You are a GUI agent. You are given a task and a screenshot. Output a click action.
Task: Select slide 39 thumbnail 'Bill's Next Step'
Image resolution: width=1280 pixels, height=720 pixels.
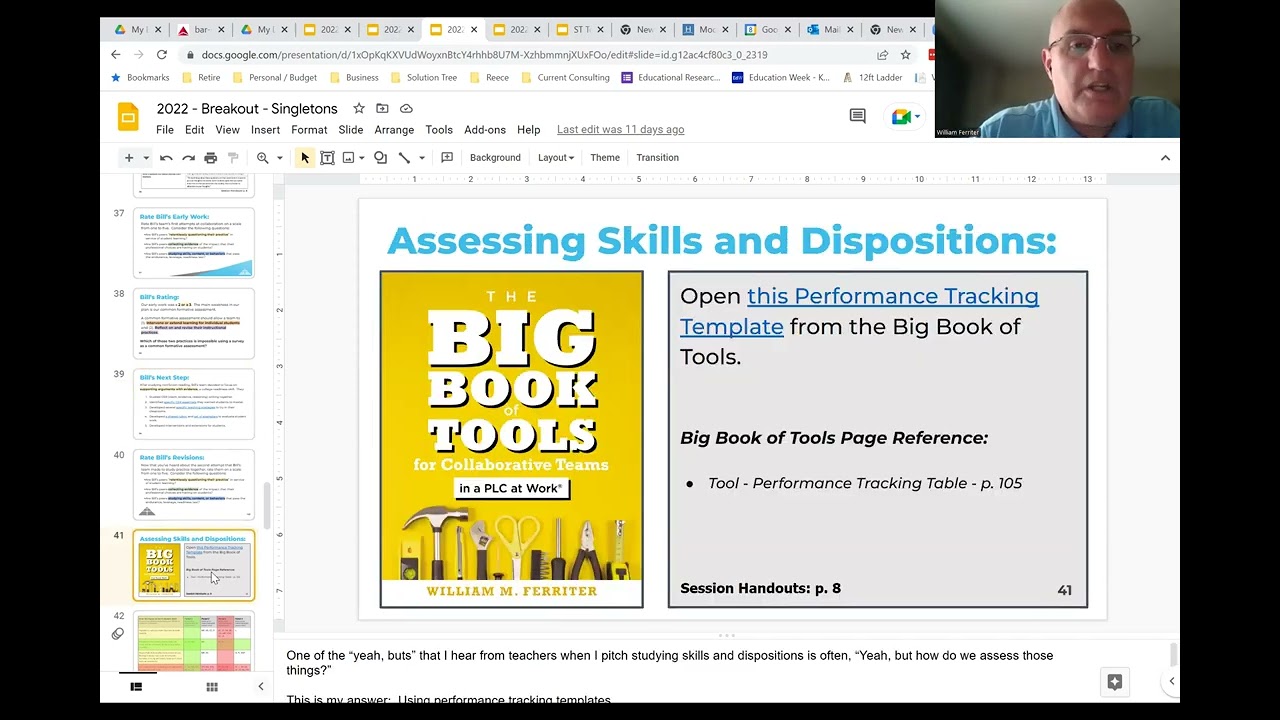click(194, 404)
